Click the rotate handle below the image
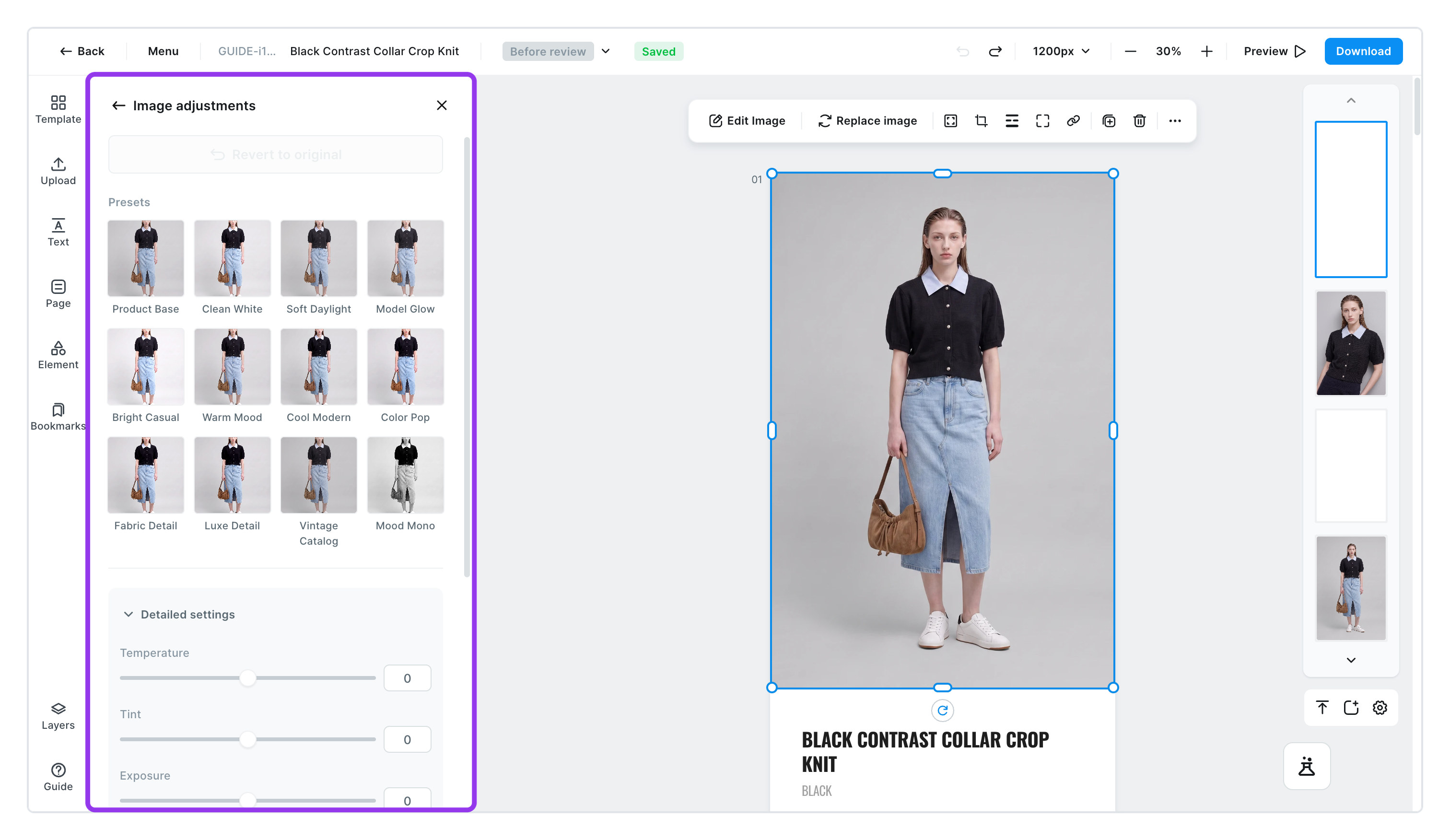1450x840 pixels. (943, 711)
